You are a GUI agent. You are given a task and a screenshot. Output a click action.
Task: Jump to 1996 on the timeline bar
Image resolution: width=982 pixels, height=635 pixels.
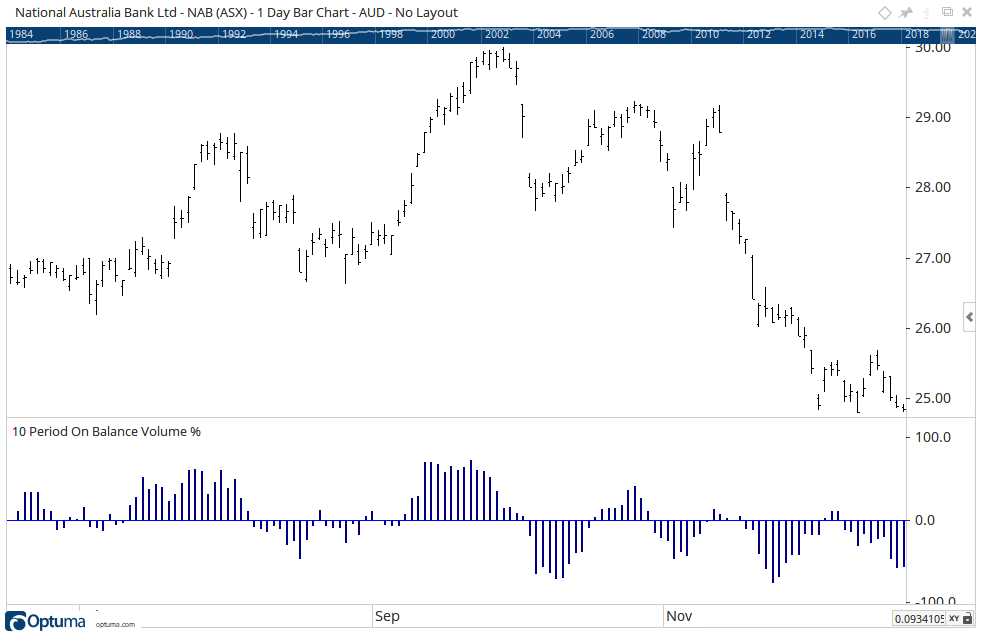[x=338, y=34]
